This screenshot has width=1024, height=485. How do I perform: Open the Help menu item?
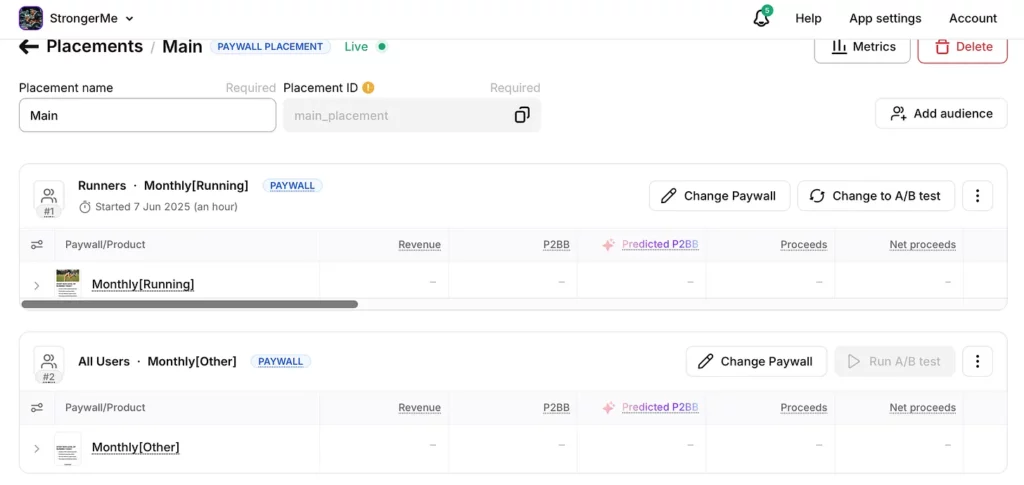808,18
